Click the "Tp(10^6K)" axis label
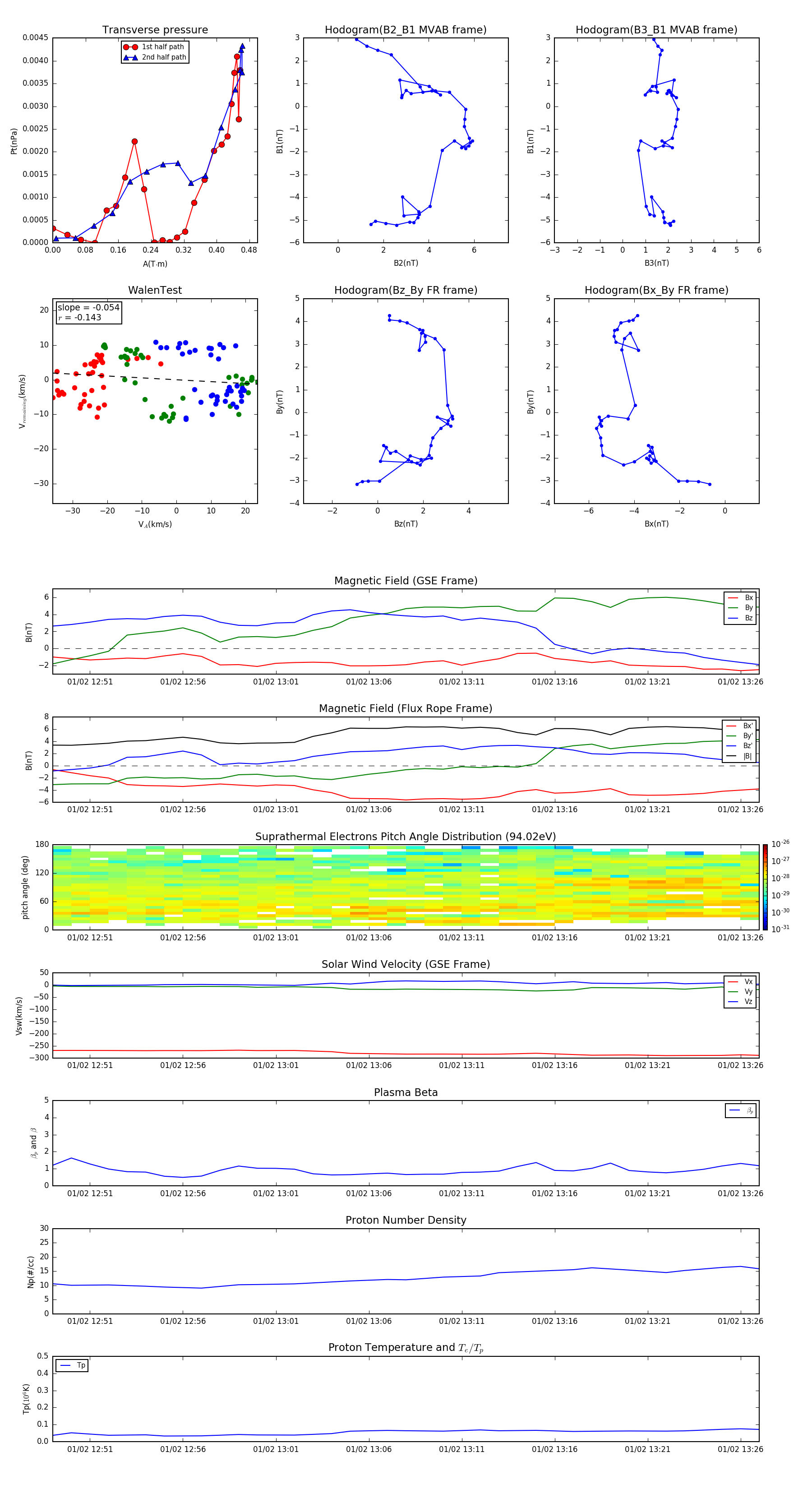812x1489 pixels. coord(26,1399)
